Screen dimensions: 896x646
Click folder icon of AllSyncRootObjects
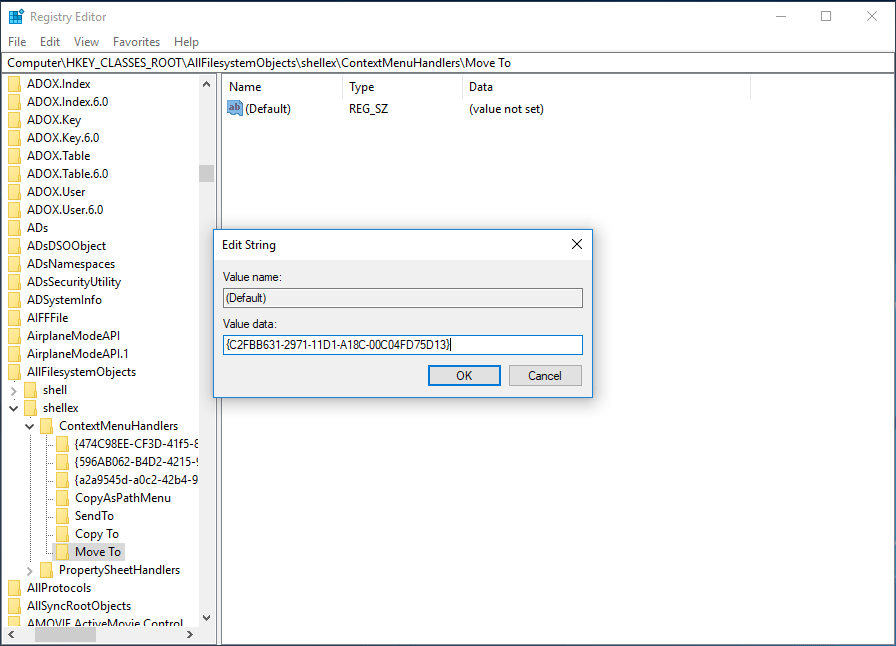tap(15, 606)
